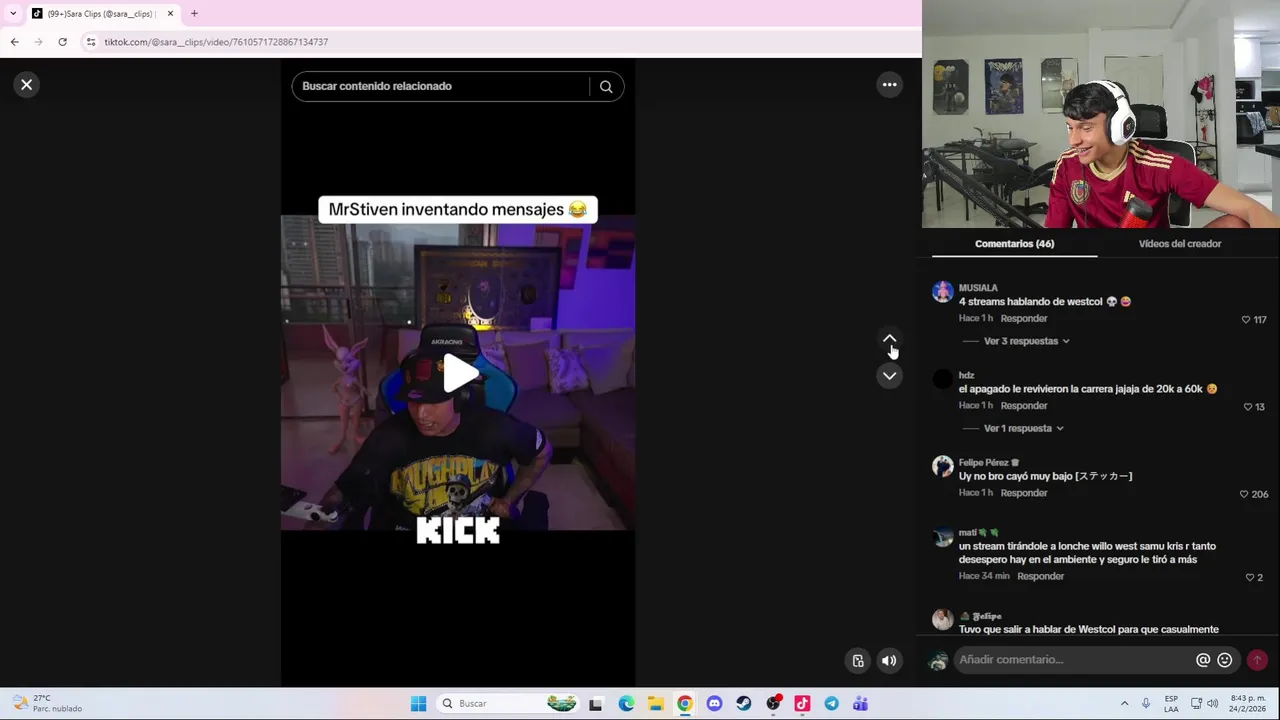This screenshot has width=1280, height=720.
Task: Open the clock showing 8:43 p. m.
Action: click(x=1247, y=704)
